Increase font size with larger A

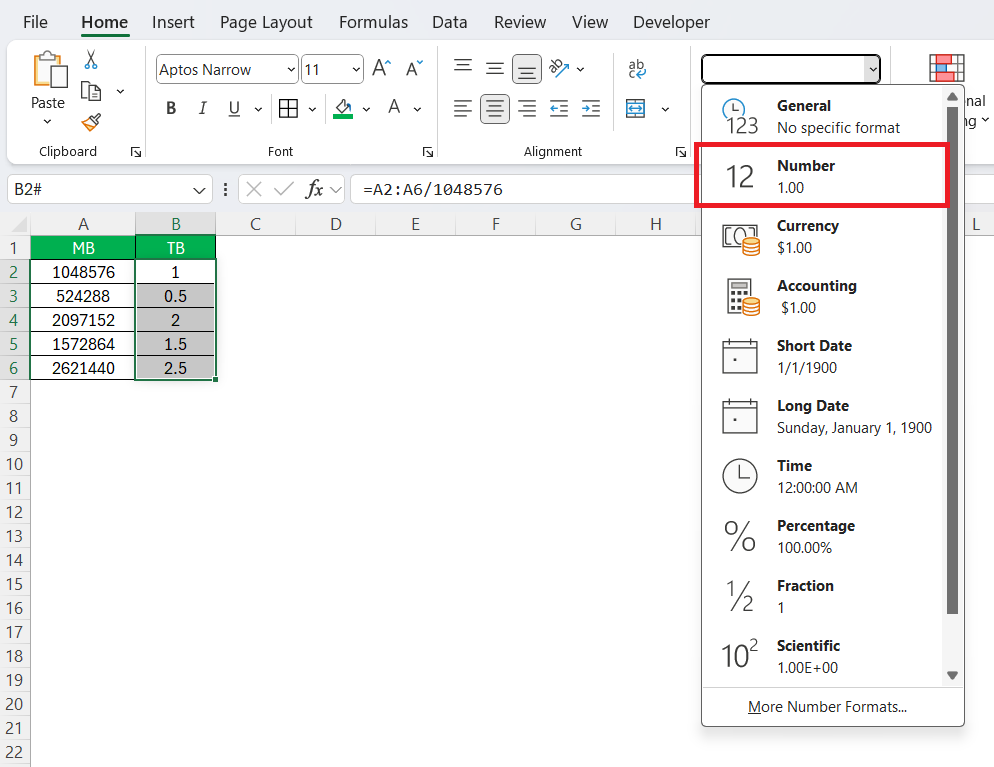click(382, 68)
